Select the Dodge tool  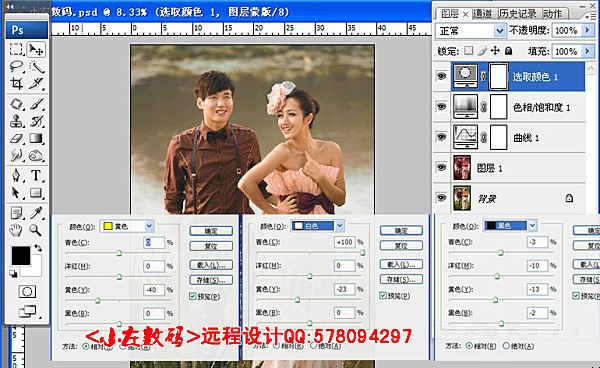pos(36,155)
